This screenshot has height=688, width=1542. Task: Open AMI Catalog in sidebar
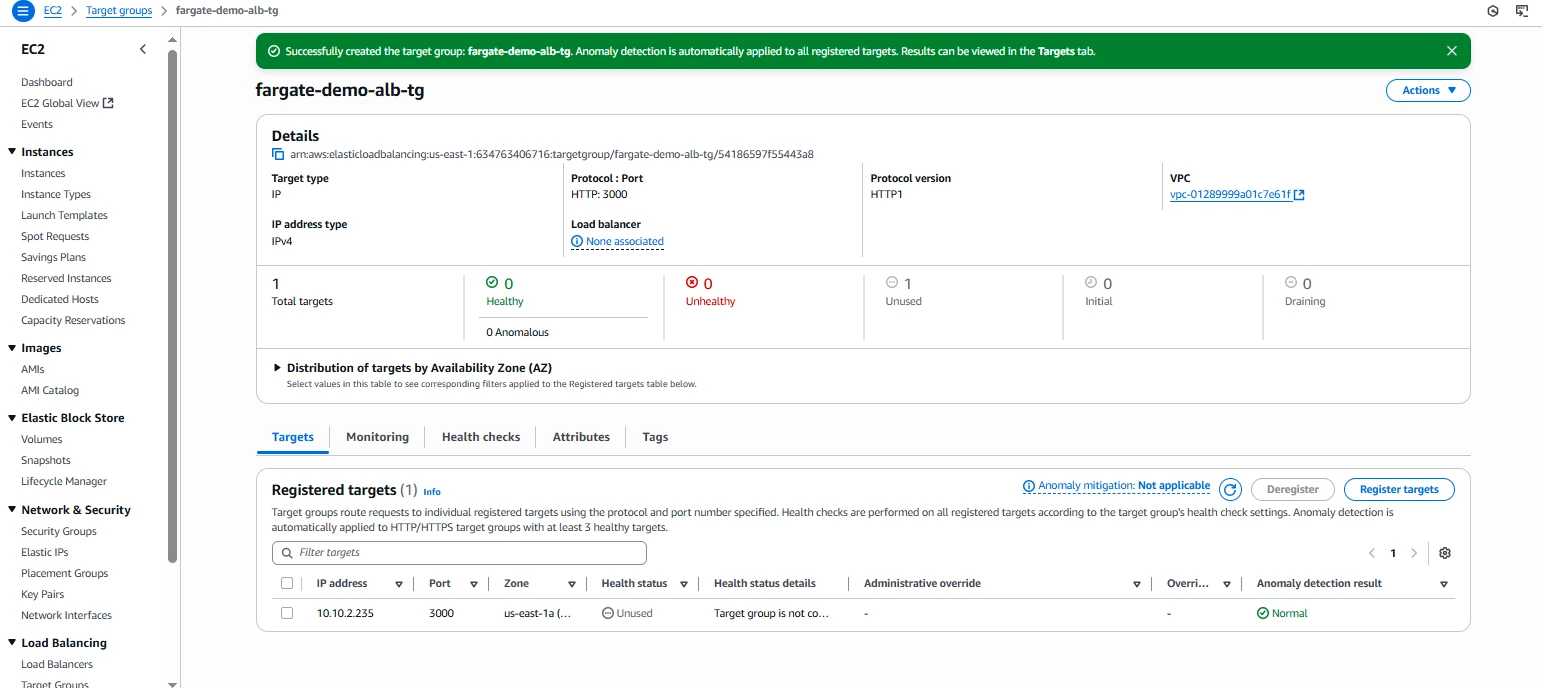[50, 390]
